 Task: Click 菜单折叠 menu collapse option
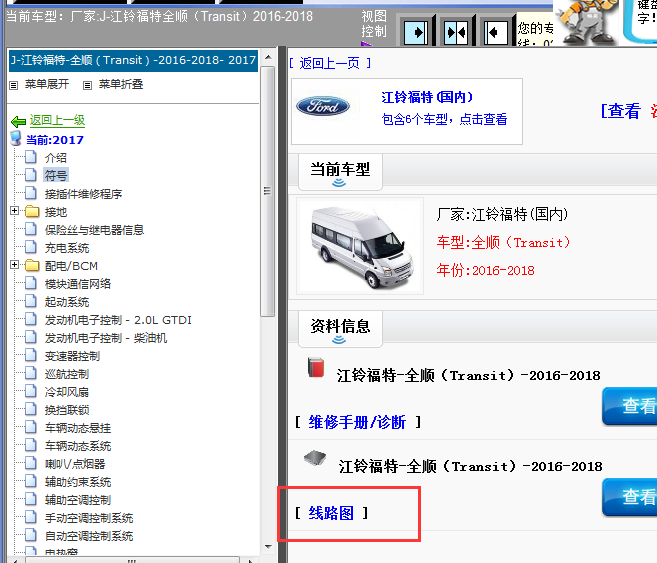coord(121,84)
